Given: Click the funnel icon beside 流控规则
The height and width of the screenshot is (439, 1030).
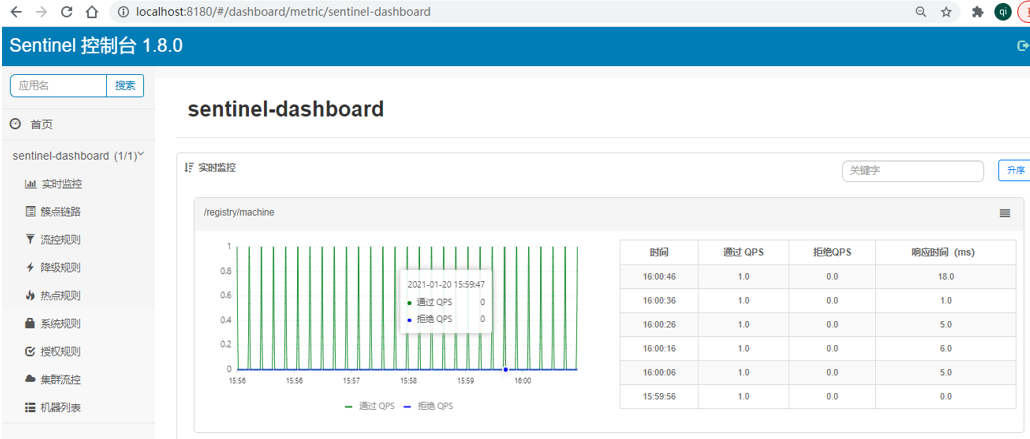Looking at the screenshot, I should coord(30,239).
